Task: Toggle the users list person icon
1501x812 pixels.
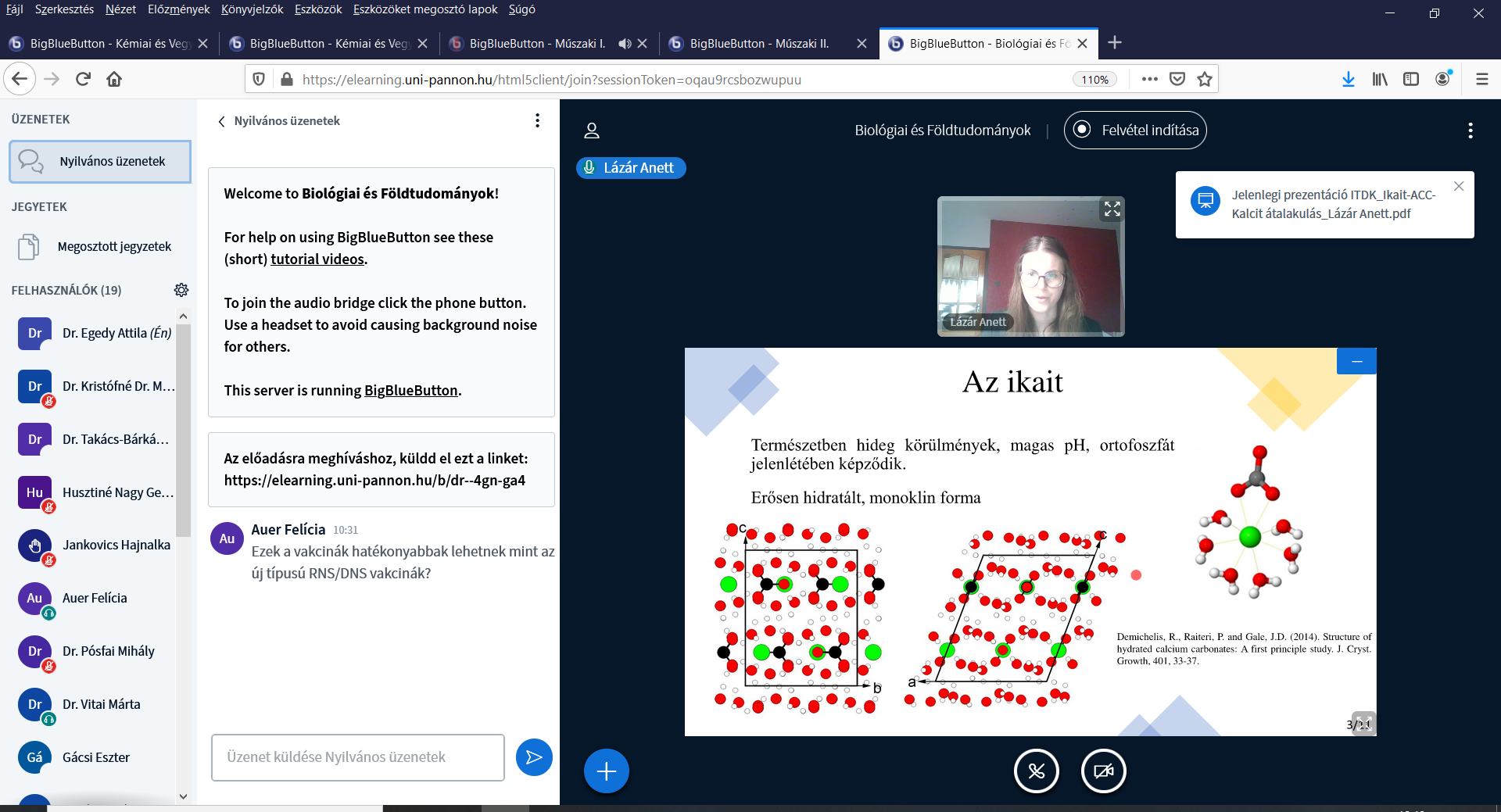Action: click(x=592, y=131)
